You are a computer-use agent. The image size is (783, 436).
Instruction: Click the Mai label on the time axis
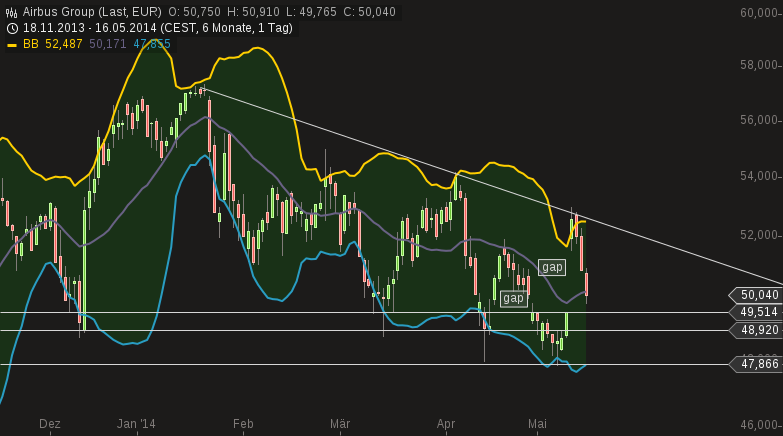(x=537, y=424)
